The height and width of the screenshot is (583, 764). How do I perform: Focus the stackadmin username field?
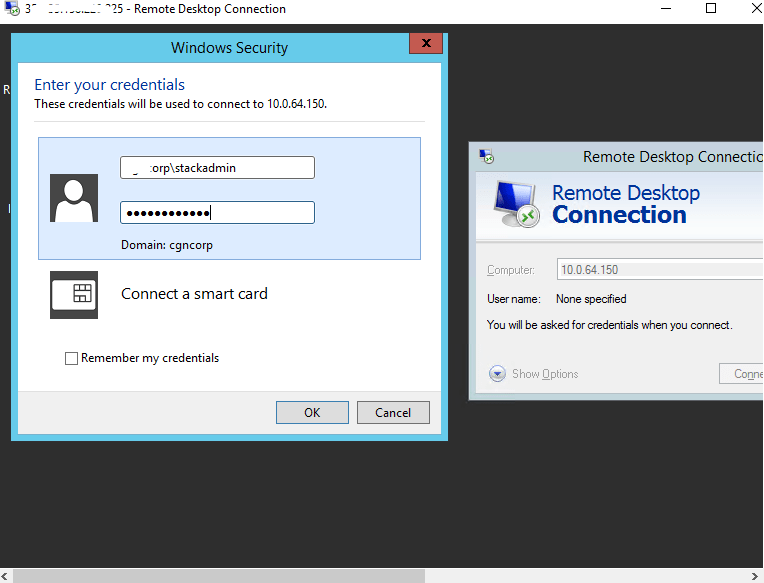click(x=217, y=168)
